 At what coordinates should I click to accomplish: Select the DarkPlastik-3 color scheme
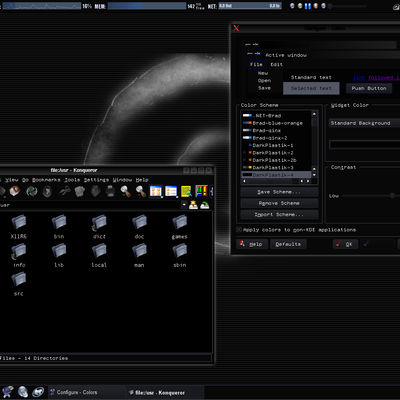pos(276,167)
